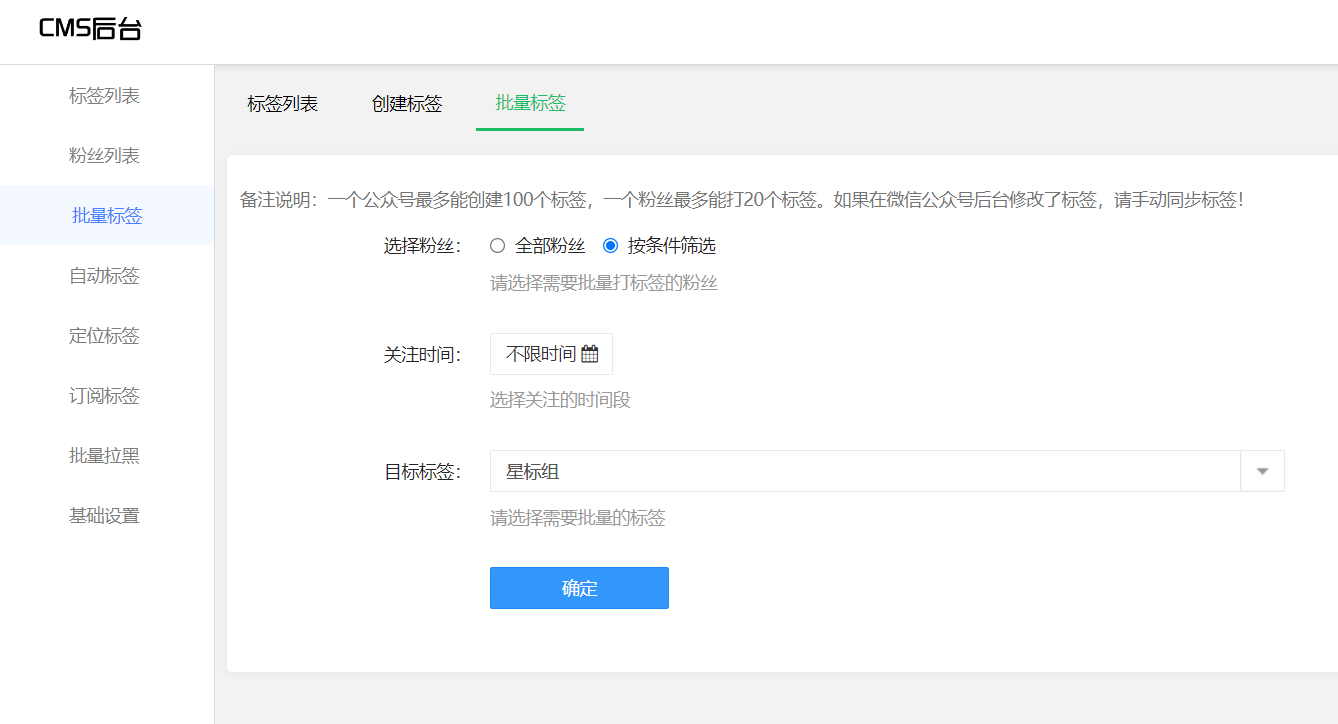
Task: Select the 批量标签 top tab
Action: pyautogui.click(x=530, y=102)
